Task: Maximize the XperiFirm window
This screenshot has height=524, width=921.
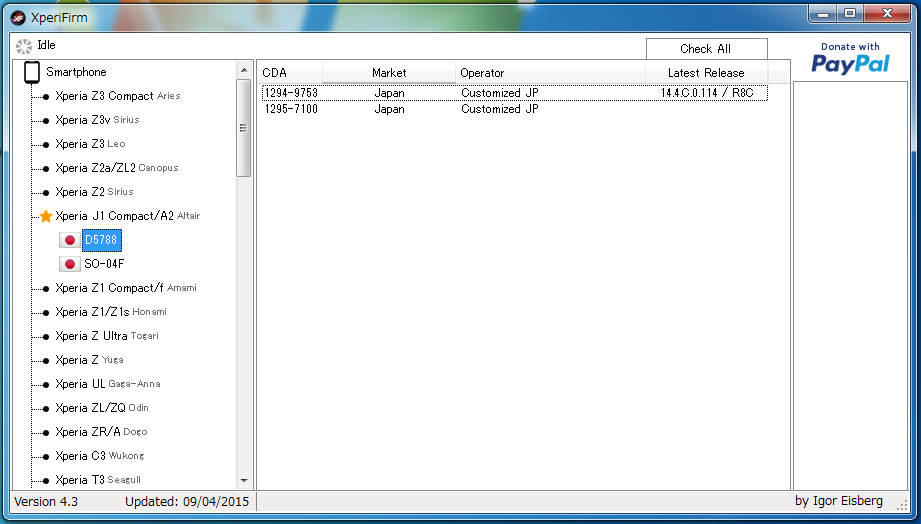Action: [x=850, y=14]
